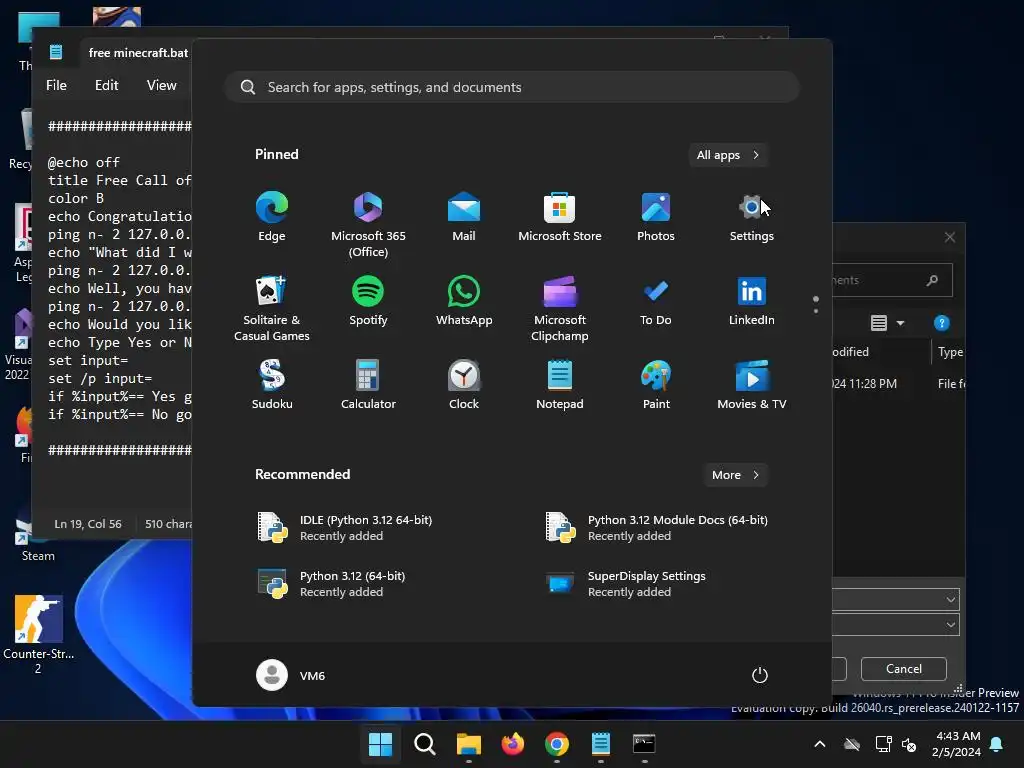Viewport: 1024px width, 768px height.
Task: Launch Solitaire & Casual Games
Action: 272,309
